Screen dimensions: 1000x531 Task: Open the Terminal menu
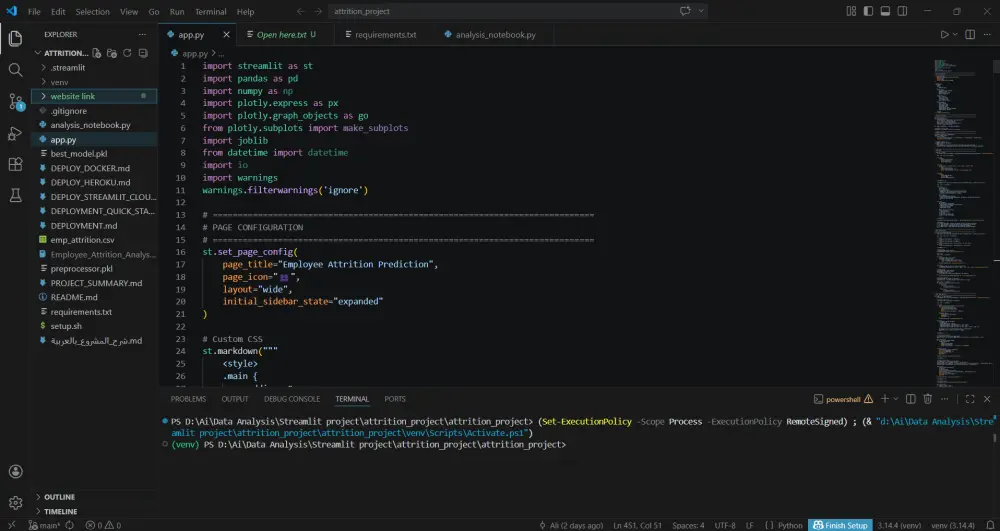point(210,11)
